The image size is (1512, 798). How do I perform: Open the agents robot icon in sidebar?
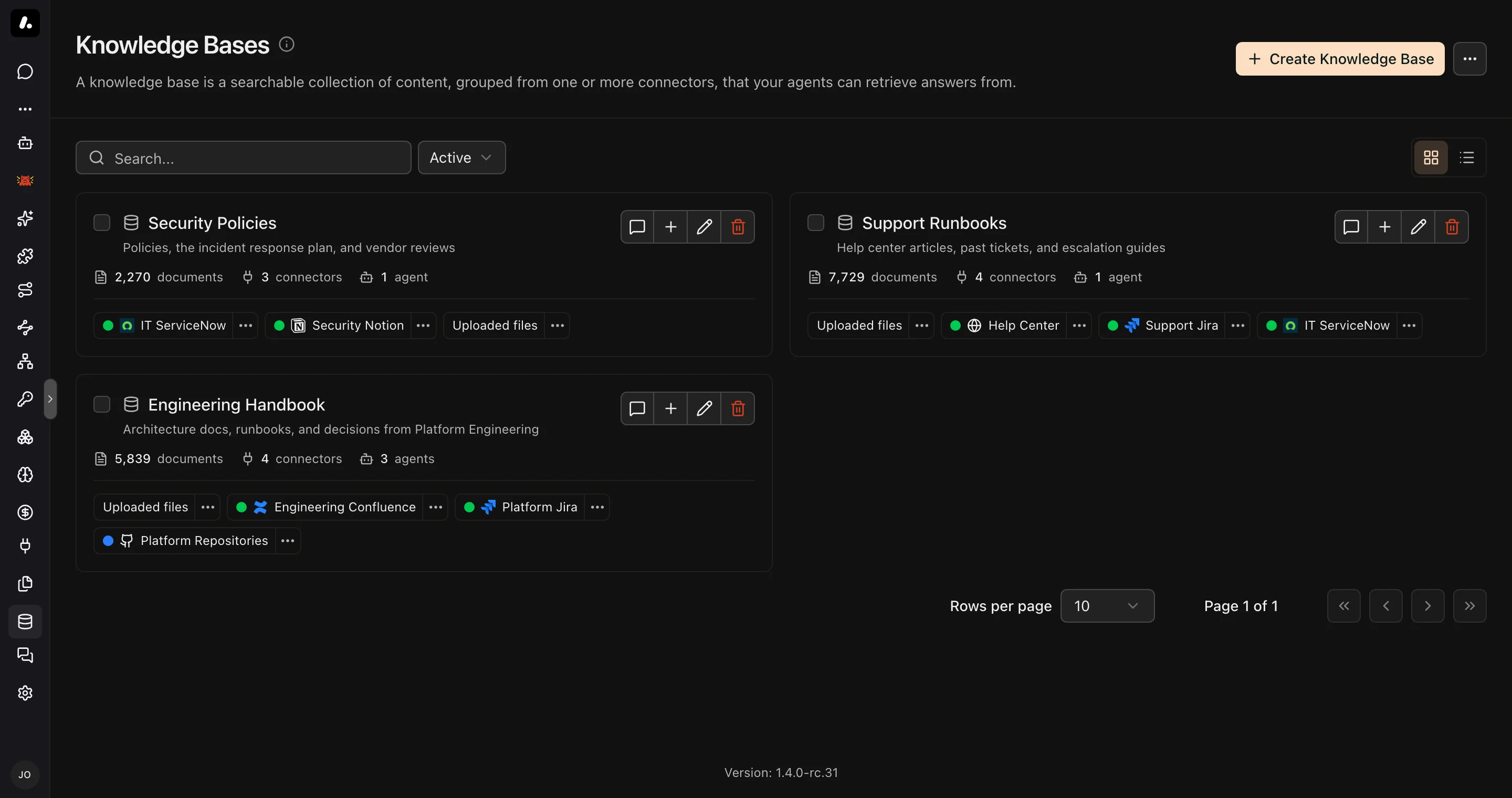tap(25, 143)
